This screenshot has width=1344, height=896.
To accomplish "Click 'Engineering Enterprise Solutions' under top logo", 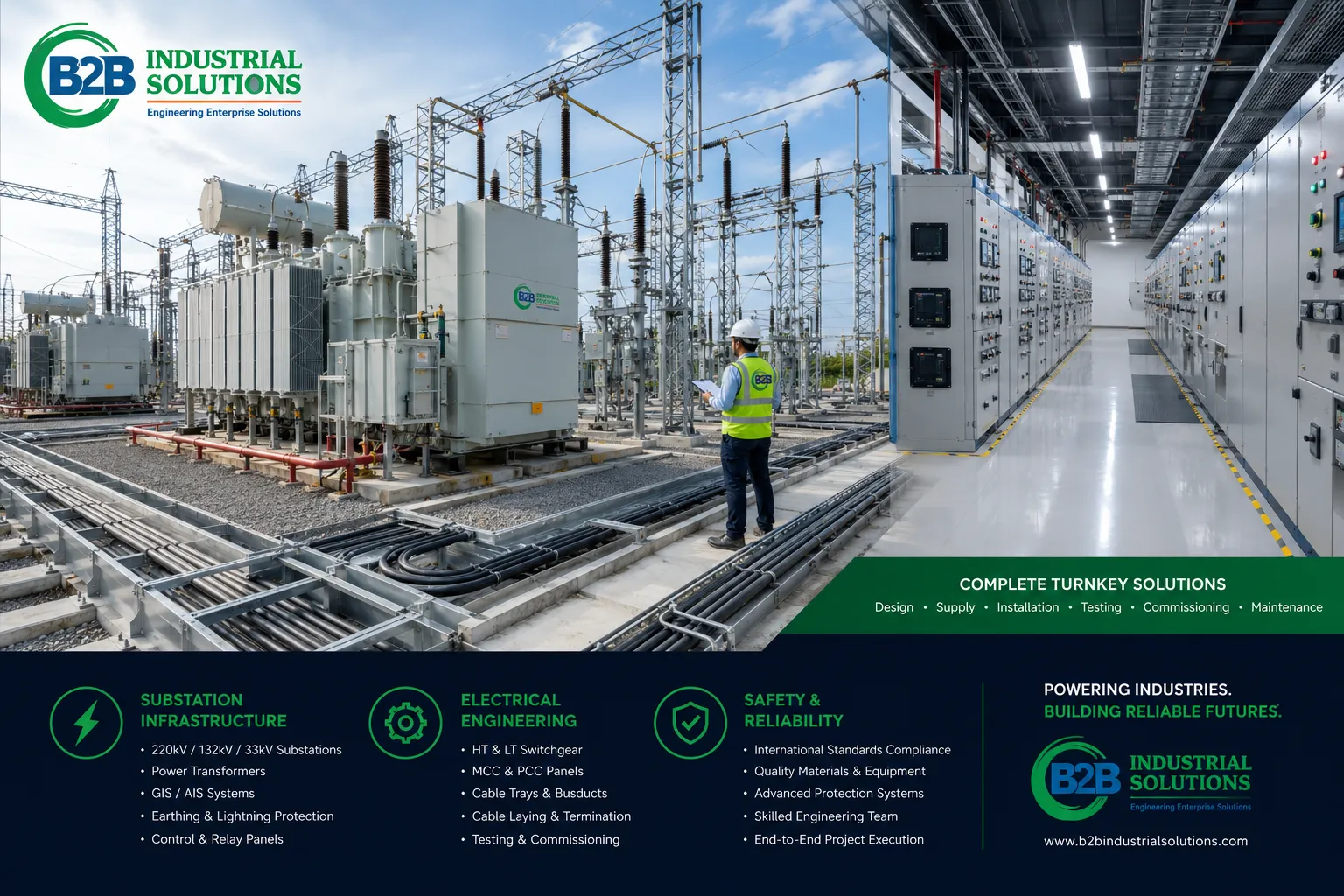I will pyautogui.click(x=224, y=113).
